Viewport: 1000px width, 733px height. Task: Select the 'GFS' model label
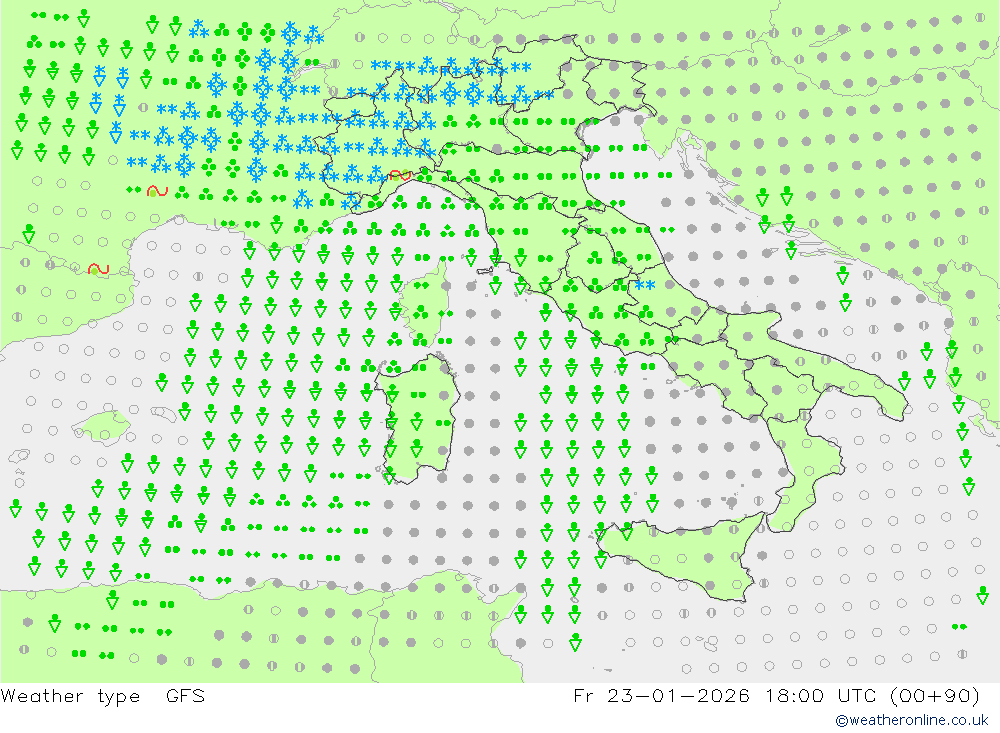186,696
